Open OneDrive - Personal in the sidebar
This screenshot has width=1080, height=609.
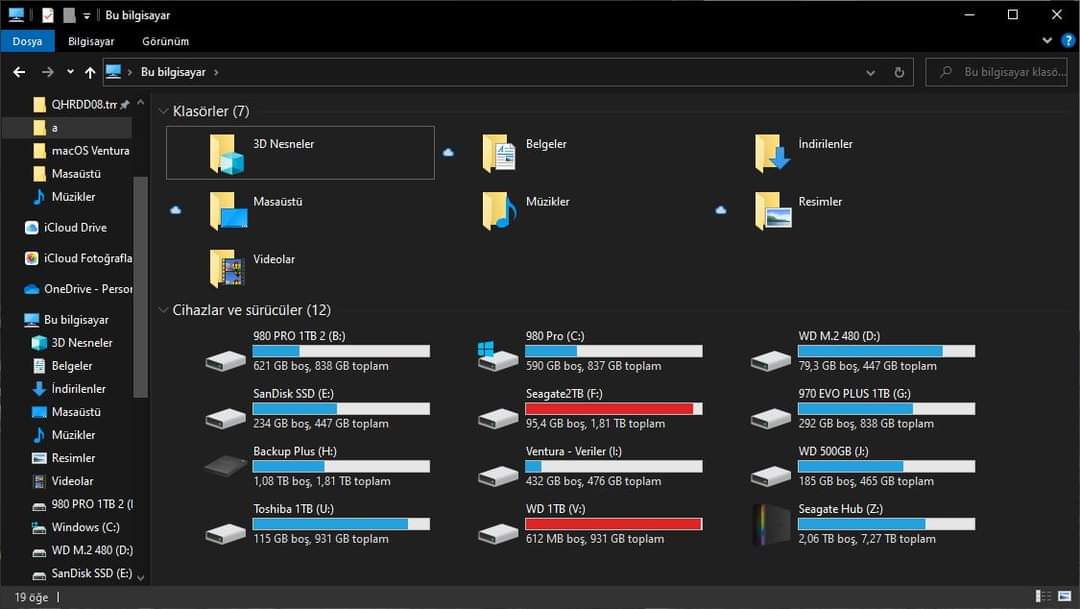pos(78,289)
